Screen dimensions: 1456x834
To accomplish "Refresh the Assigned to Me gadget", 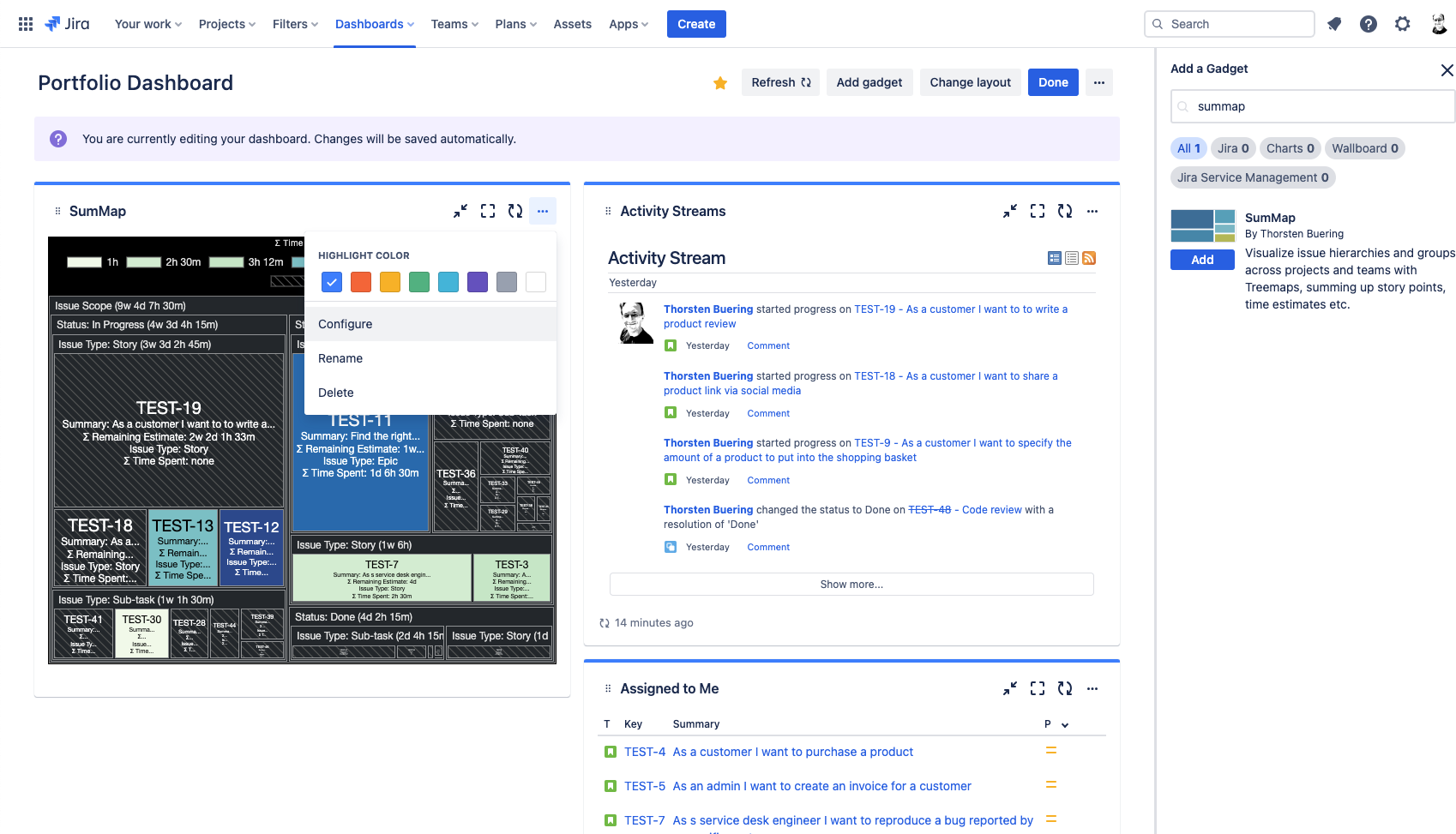I will tap(1065, 688).
